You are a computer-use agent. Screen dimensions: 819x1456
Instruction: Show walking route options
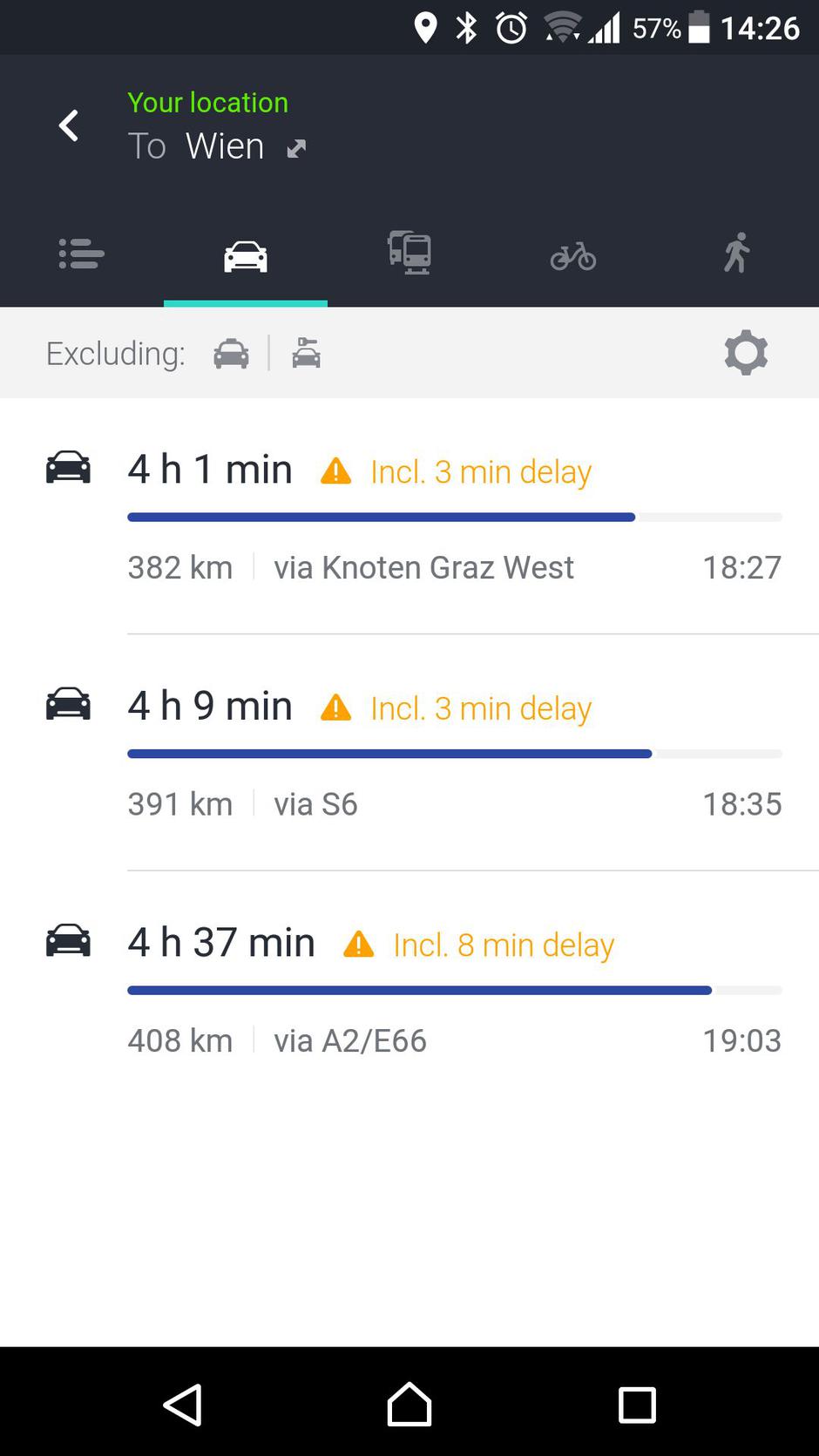click(737, 254)
